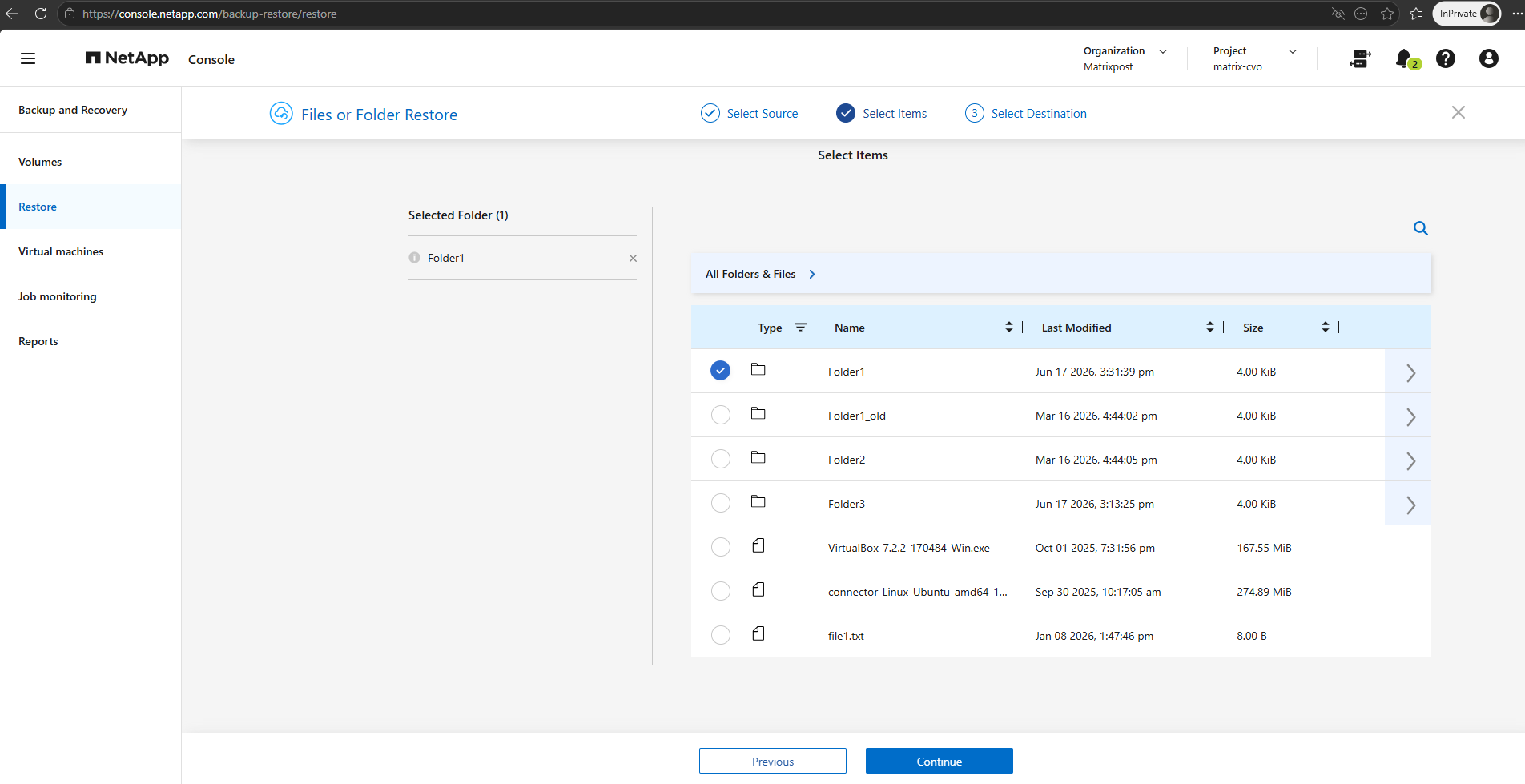This screenshot has width=1525, height=784.
Task: Sort the table by Size
Action: tap(1326, 327)
